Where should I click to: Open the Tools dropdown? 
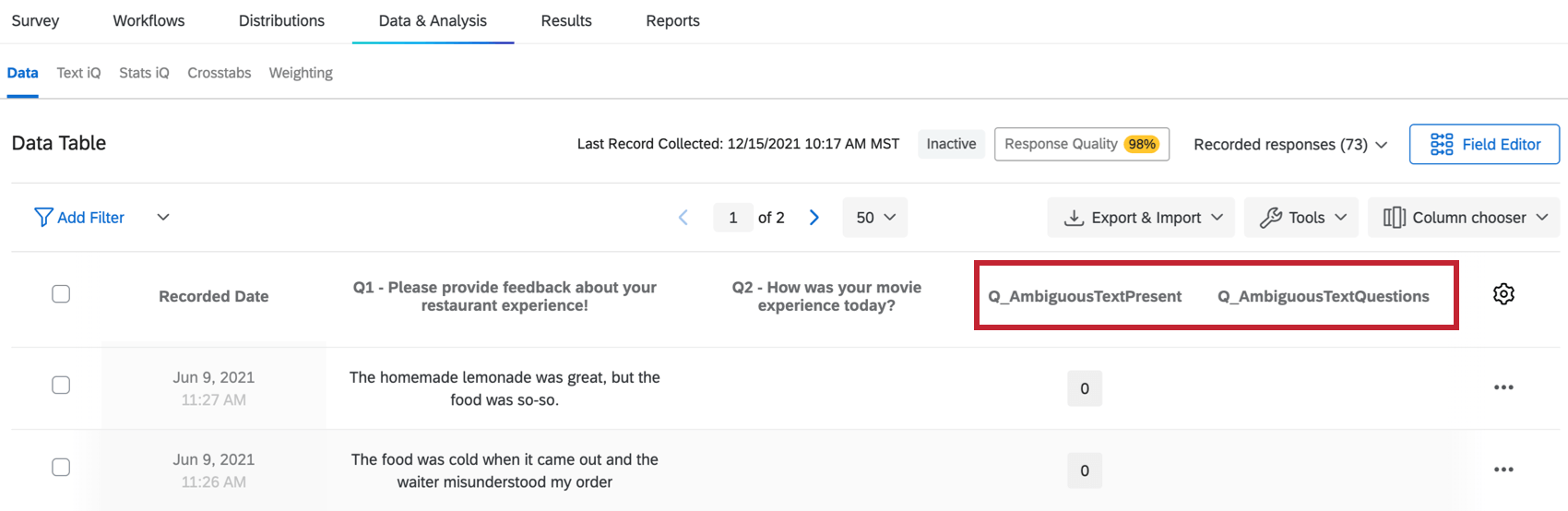pyautogui.click(x=1301, y=218)
